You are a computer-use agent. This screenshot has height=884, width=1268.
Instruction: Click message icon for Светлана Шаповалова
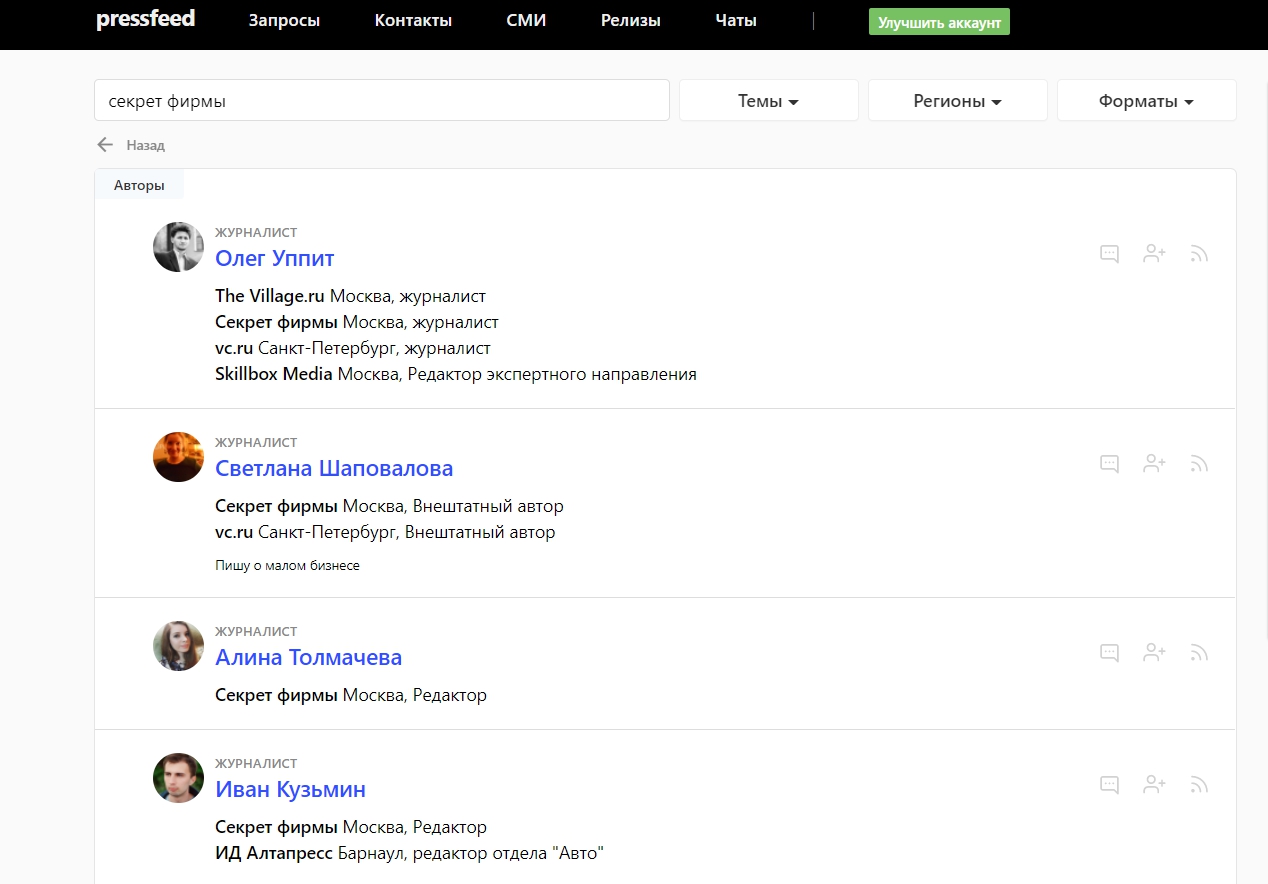point(1109,464)
